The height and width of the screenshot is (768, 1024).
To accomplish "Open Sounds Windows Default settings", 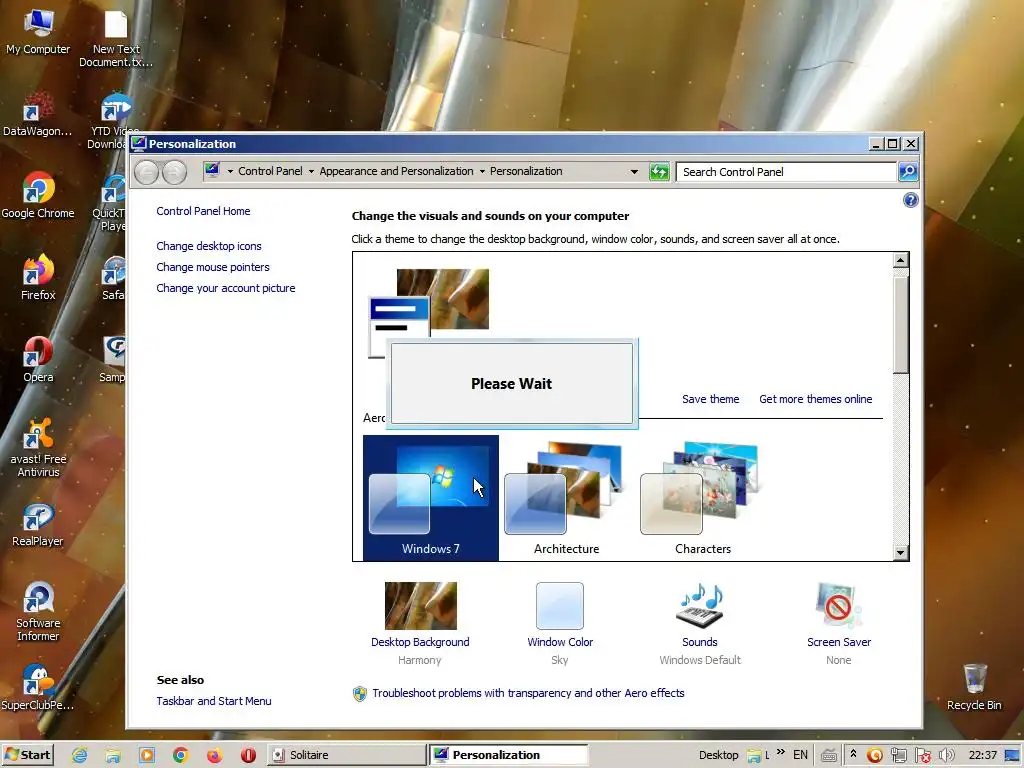I will pos(699,623).
